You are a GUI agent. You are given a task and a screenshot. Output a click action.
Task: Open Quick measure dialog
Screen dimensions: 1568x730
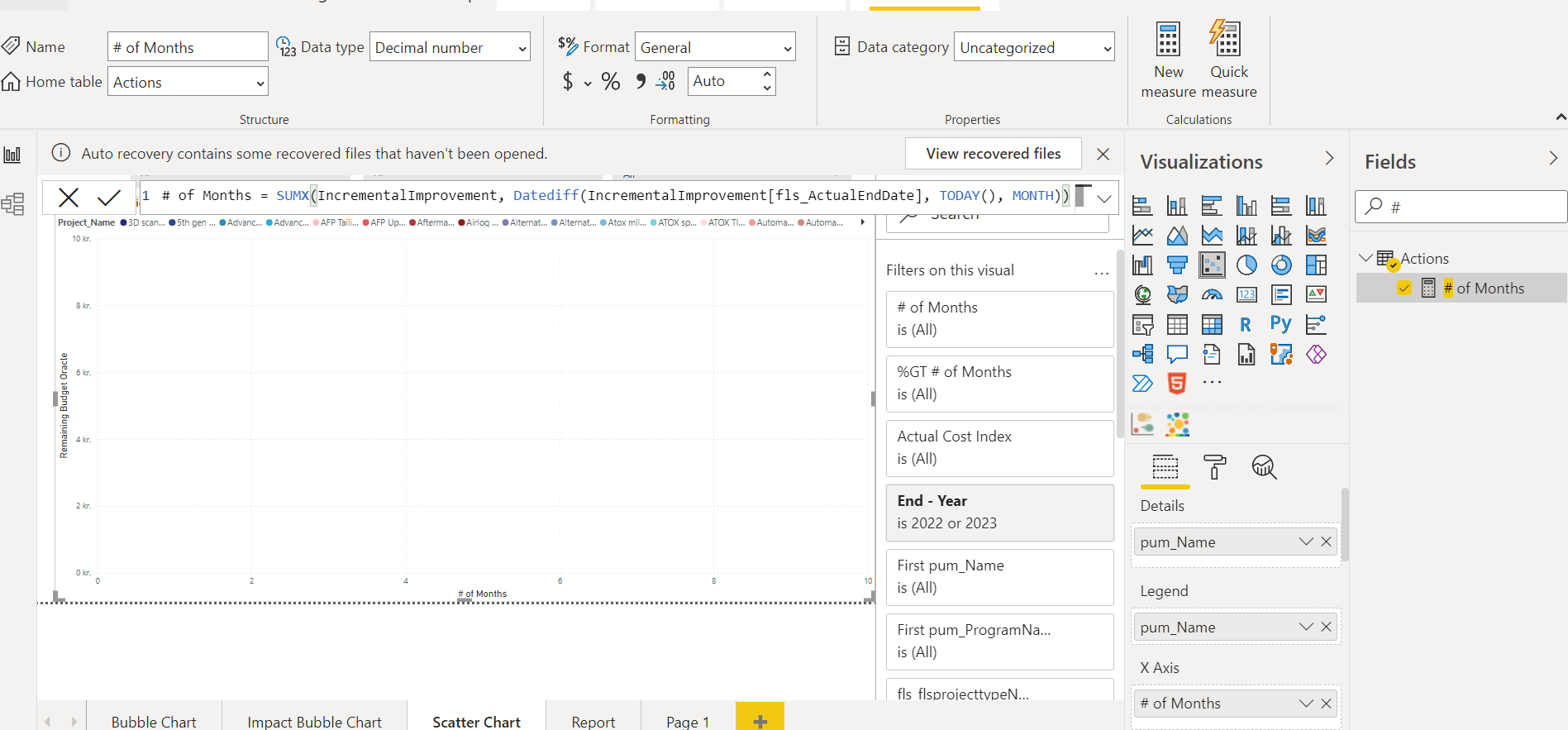tap(1229, 60)
